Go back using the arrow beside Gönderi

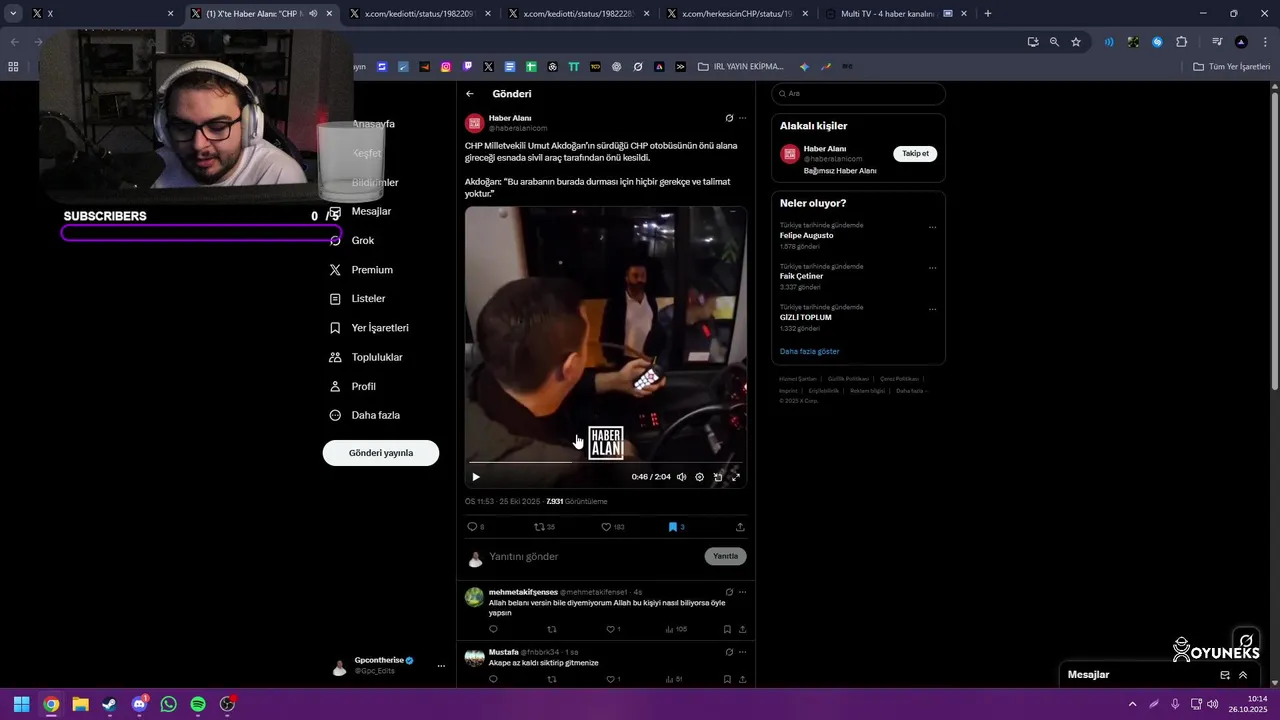[470, 94]
